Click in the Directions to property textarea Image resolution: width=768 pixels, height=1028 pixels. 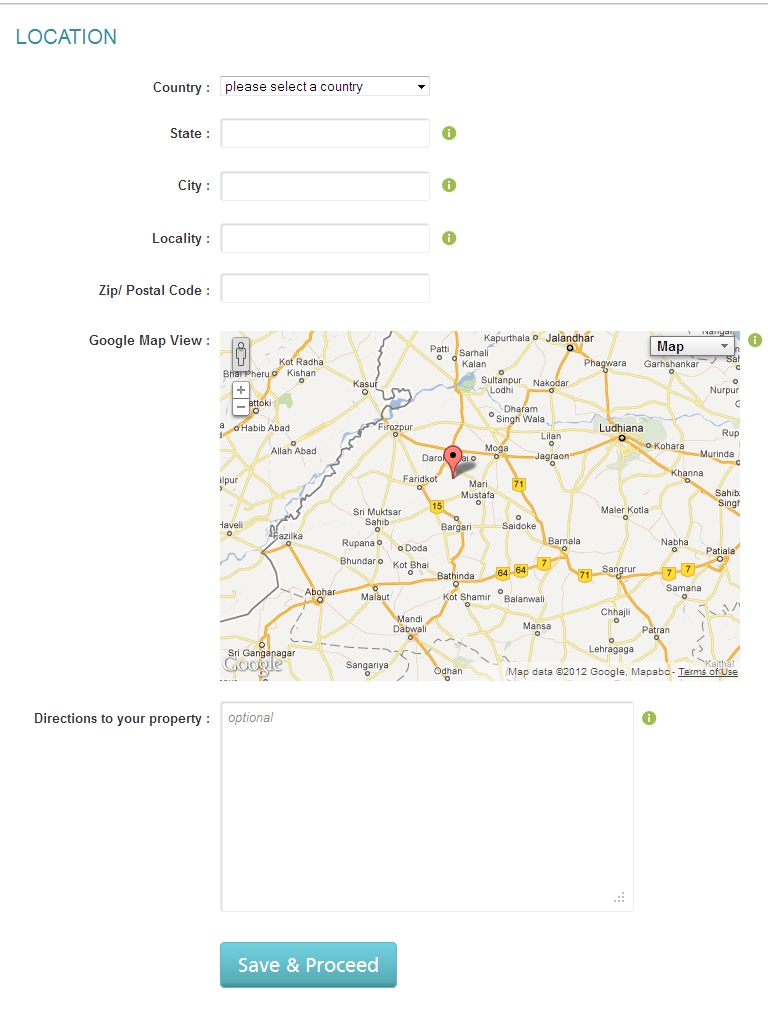(x=427, y=806)
